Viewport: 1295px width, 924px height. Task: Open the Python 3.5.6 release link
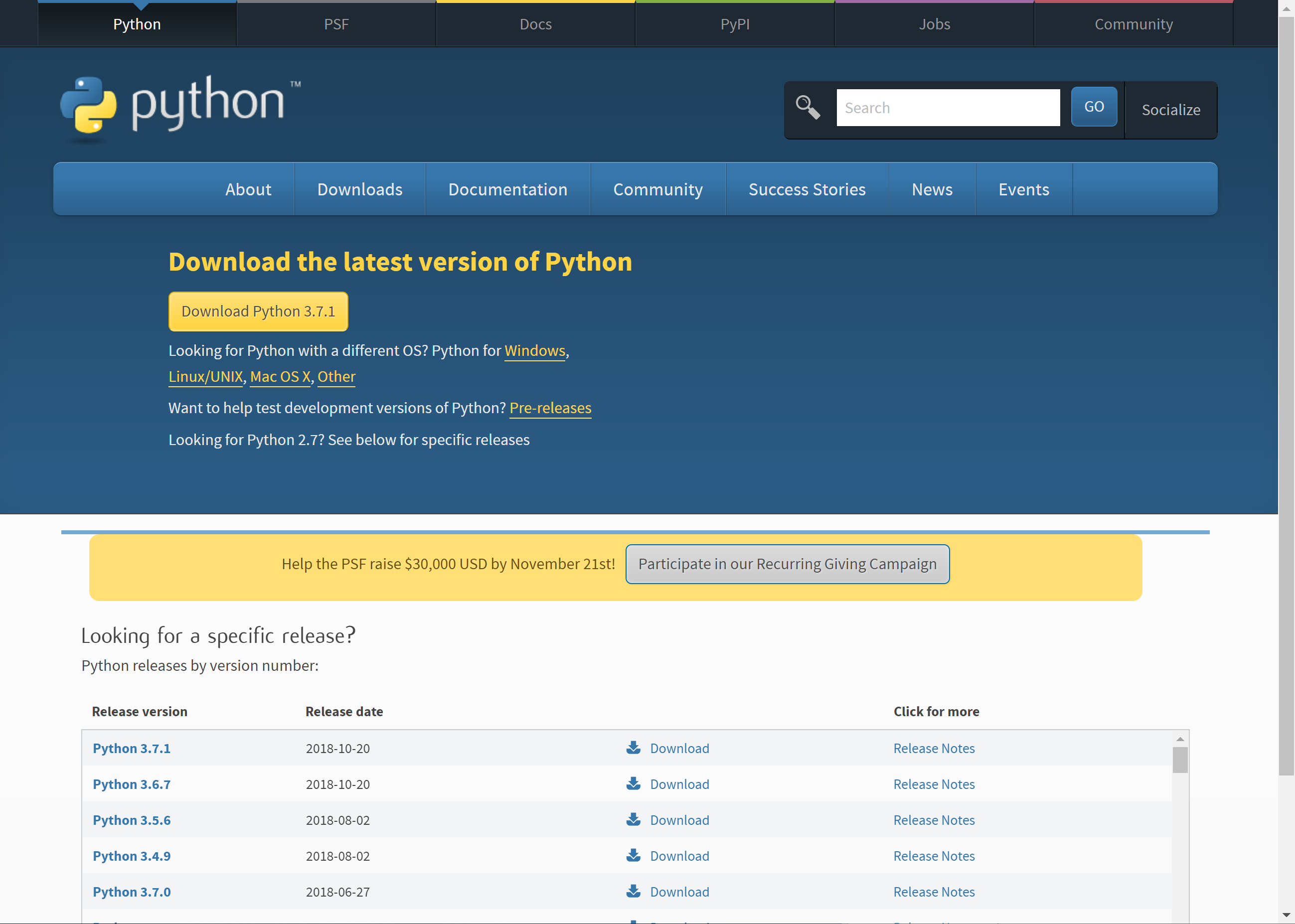point(132,820)
